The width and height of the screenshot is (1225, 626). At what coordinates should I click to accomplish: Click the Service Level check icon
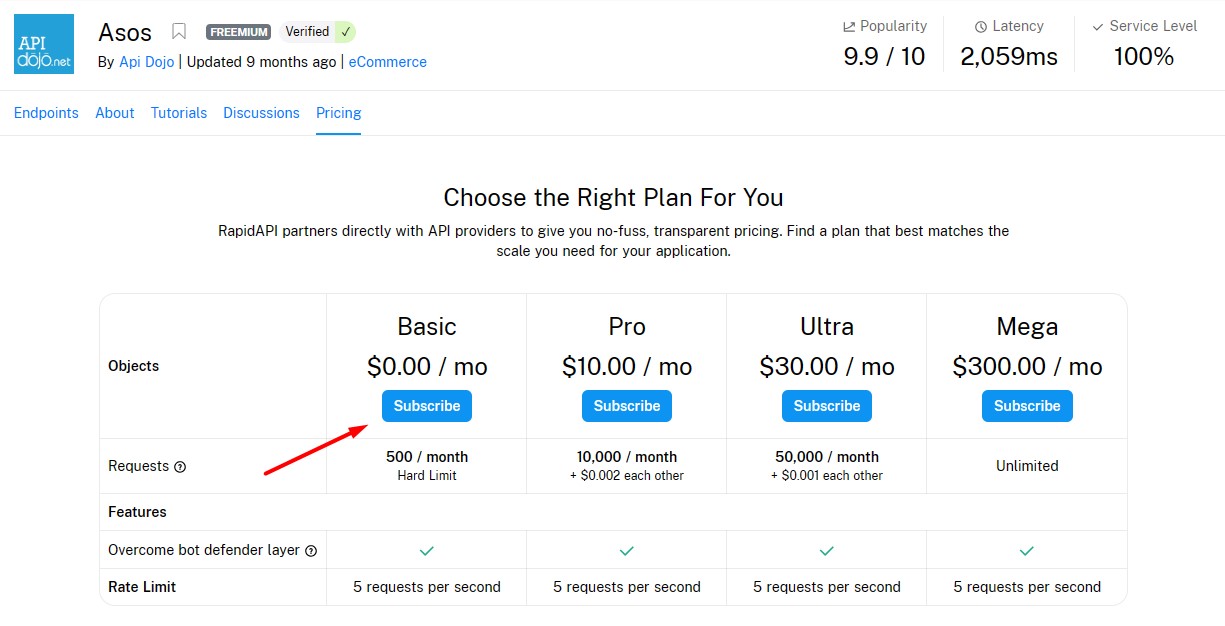(1098, 27)
